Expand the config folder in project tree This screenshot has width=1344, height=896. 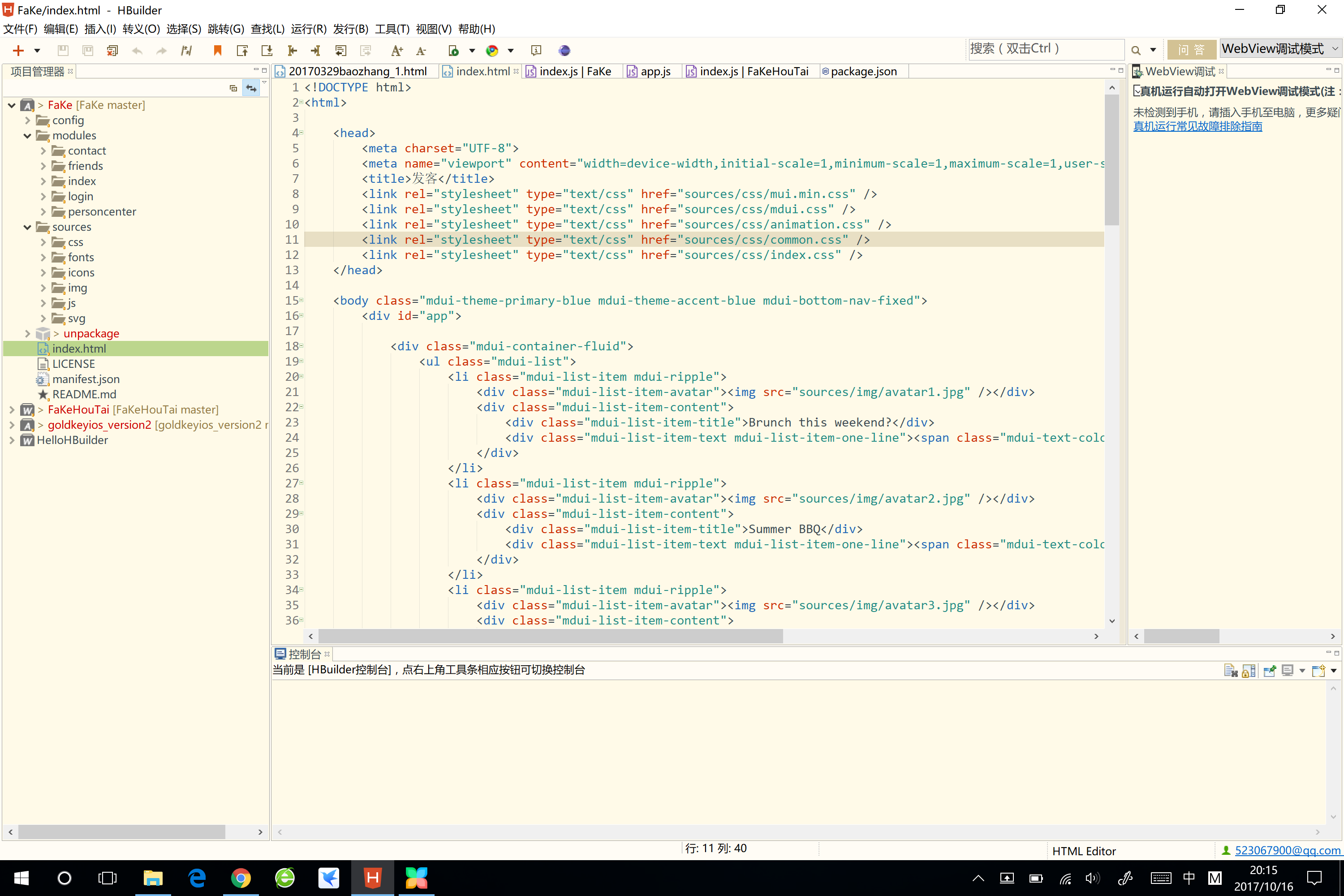pyautogui.click(x=27, y=121)
